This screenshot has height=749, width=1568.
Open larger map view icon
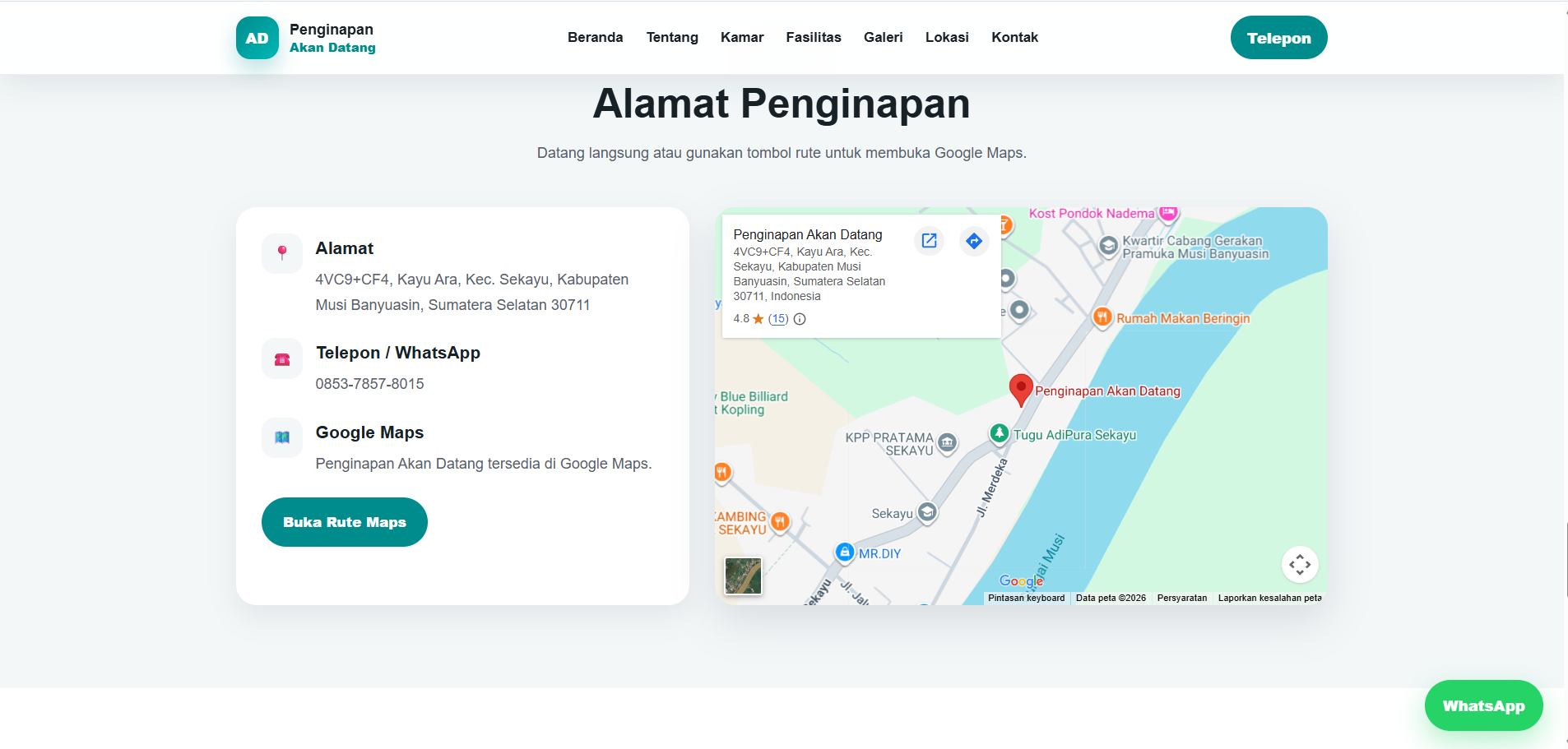pos(929,241)
